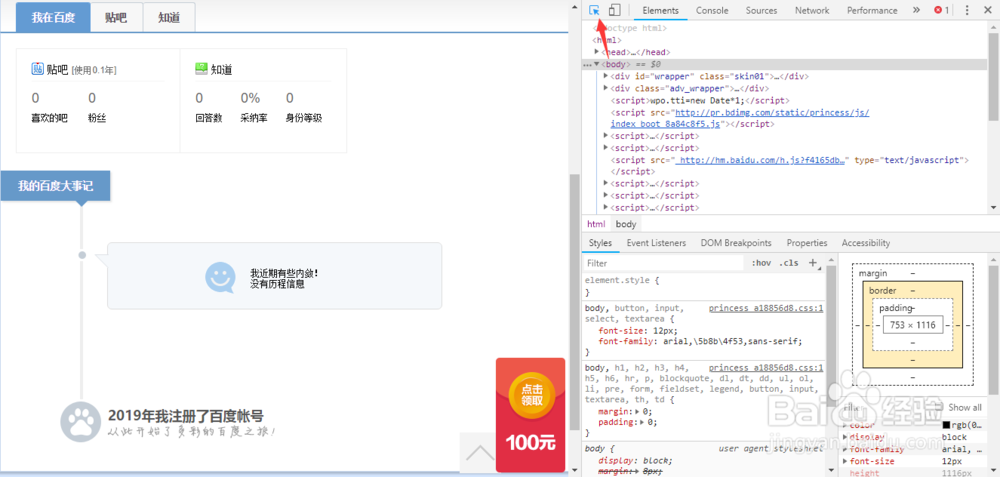
Task: Close the DevTools panel
Action: (989, 10)
